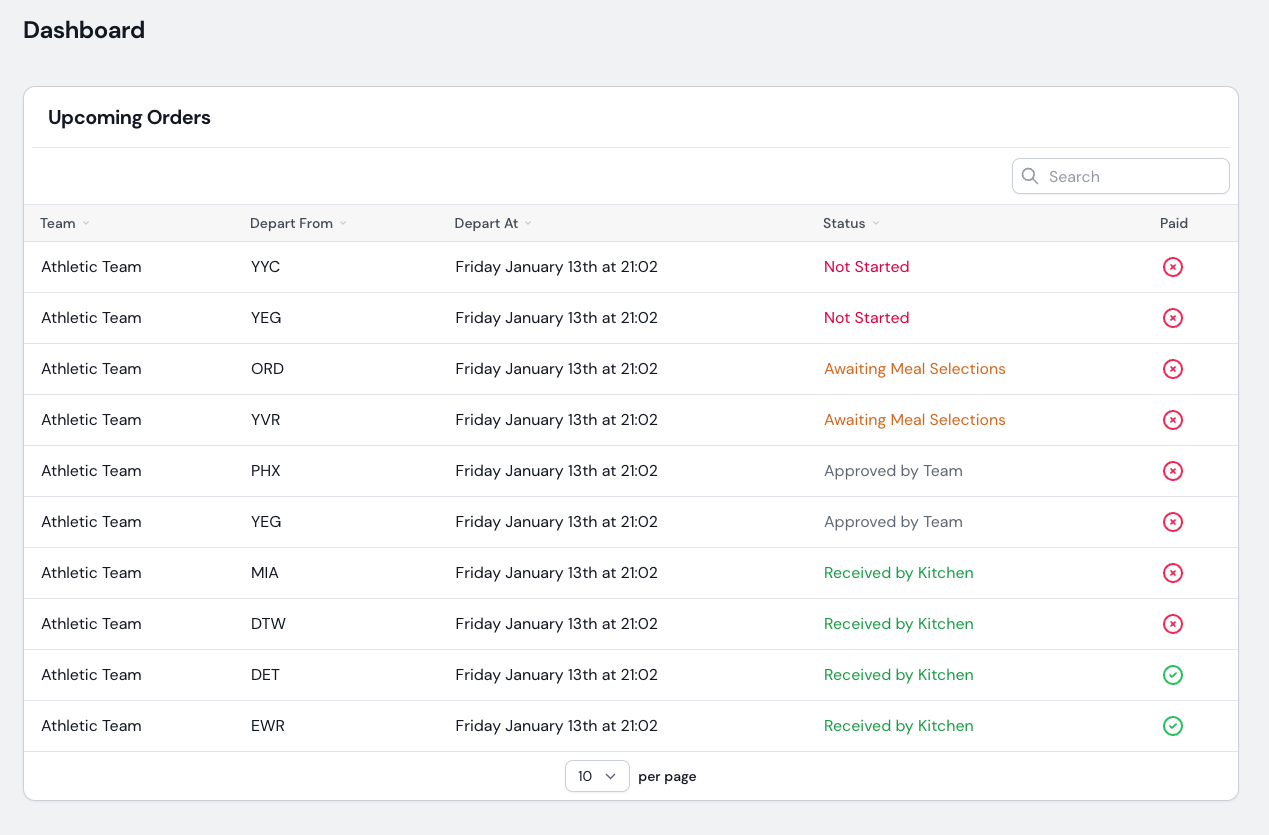Click the paid status icon for the YYC order

click(x=1173, y=267)
